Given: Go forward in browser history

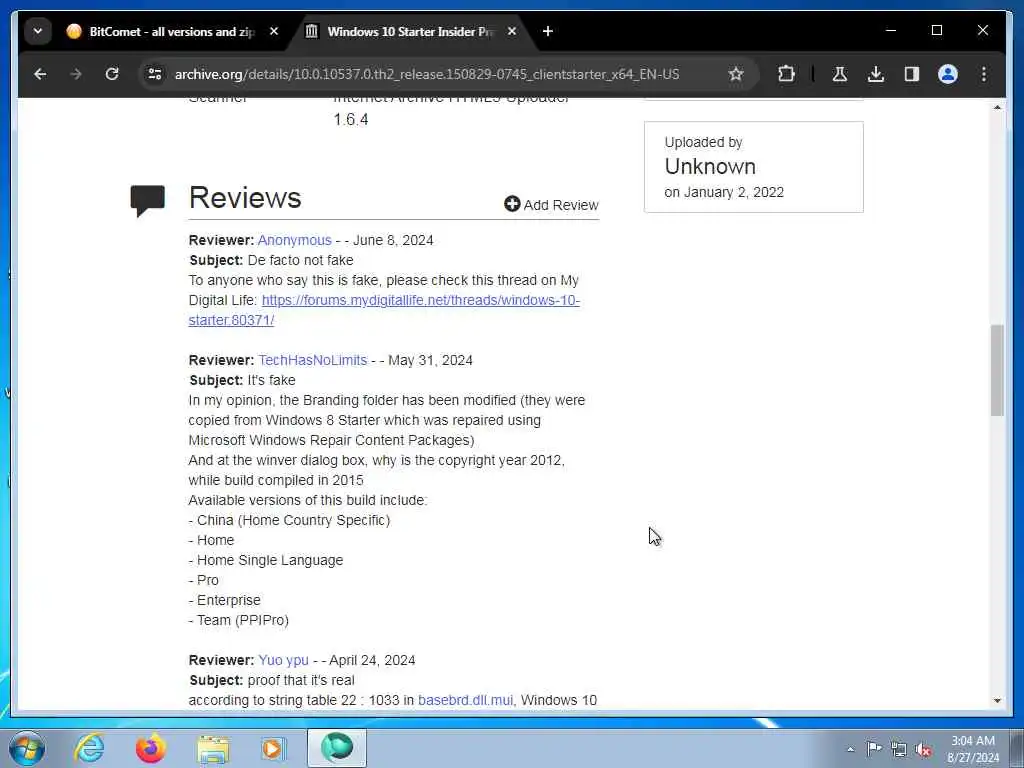Looking at the screenshot, I should coord(76,74).
